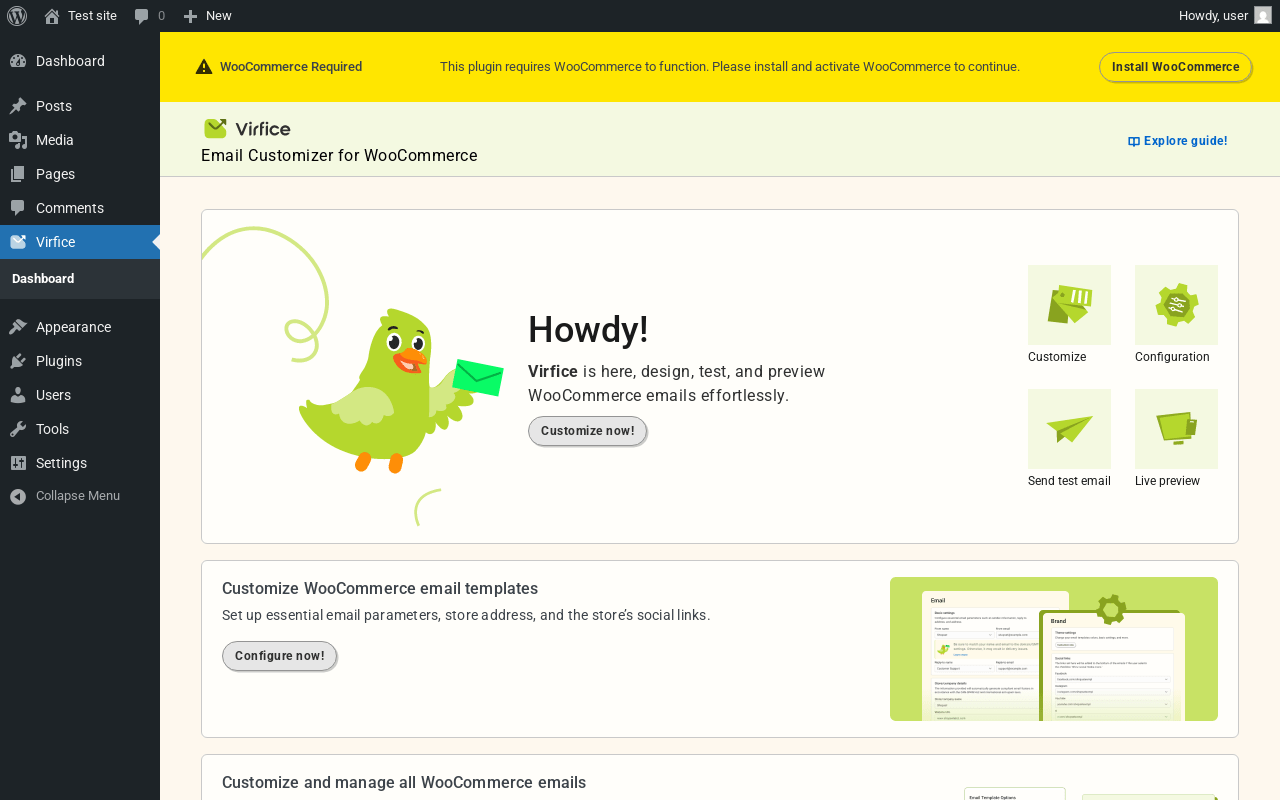1280x800 pixels.
Task: Open the Dashboard menu item
Action: (80, 61)
